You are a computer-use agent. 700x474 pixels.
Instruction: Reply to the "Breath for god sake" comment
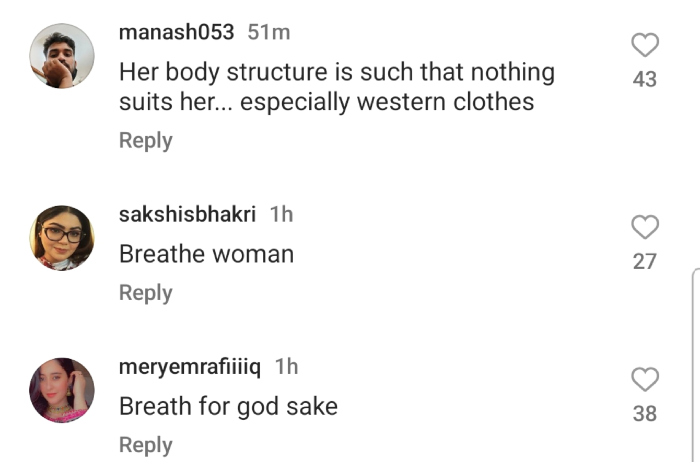tap(146, 444)
